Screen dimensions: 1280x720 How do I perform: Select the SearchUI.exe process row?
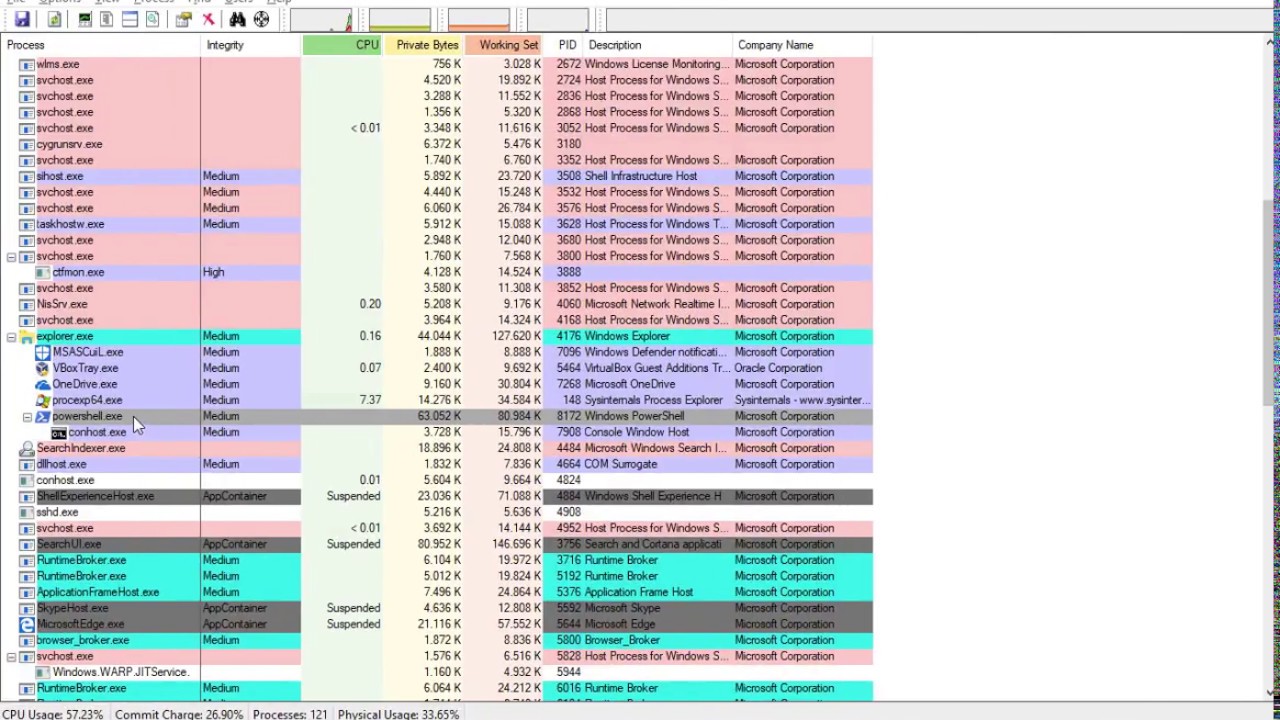436,544
